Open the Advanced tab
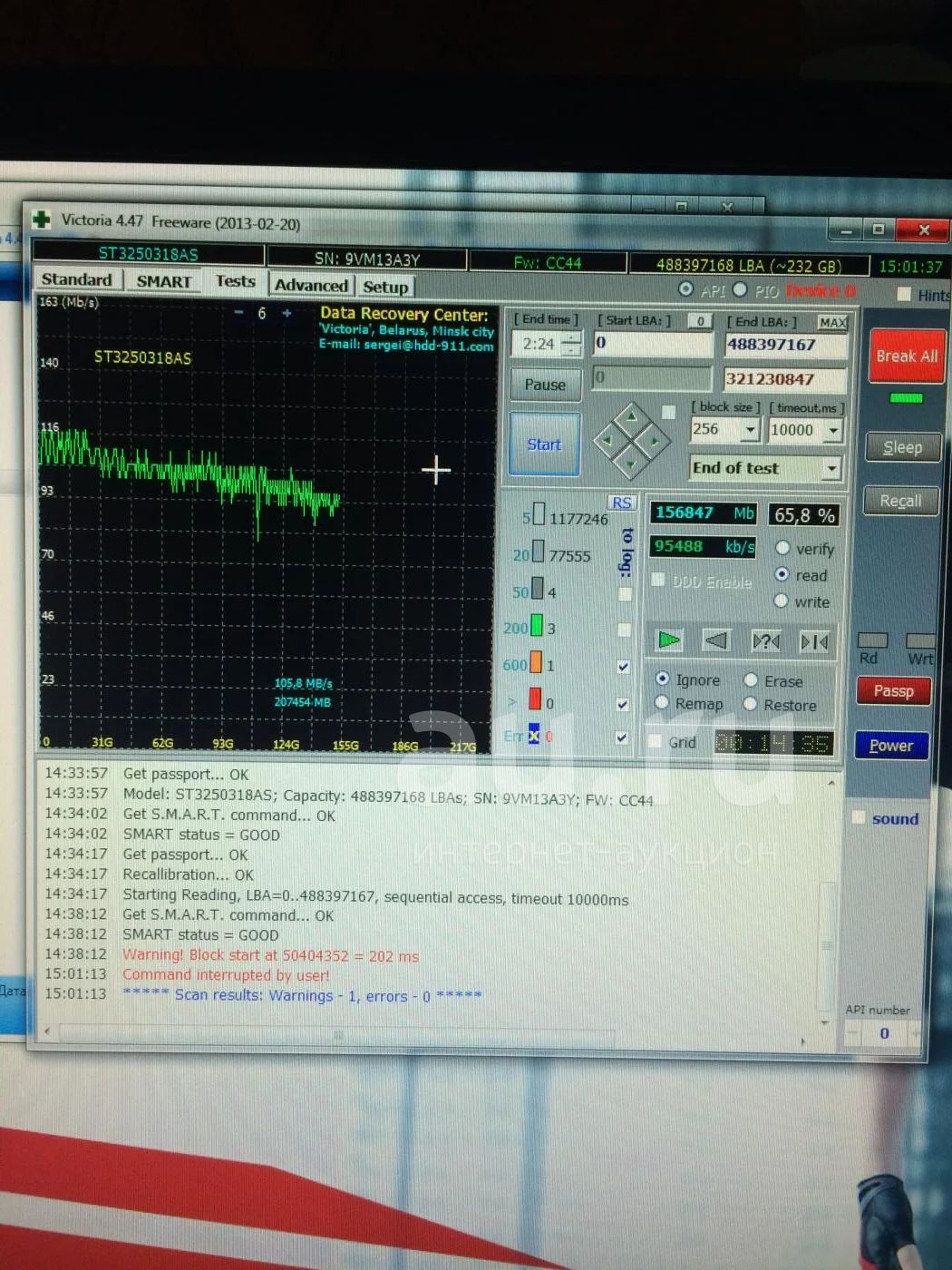This screenshot has height=1270, width=952. [x=311, y=285]
